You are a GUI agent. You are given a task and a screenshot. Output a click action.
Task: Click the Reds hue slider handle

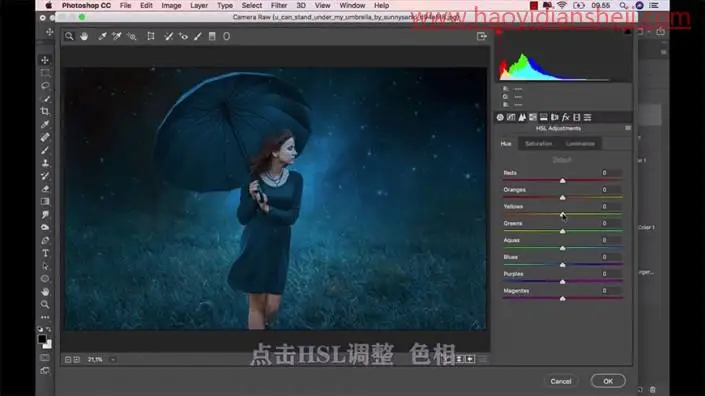tap(562, 181)
